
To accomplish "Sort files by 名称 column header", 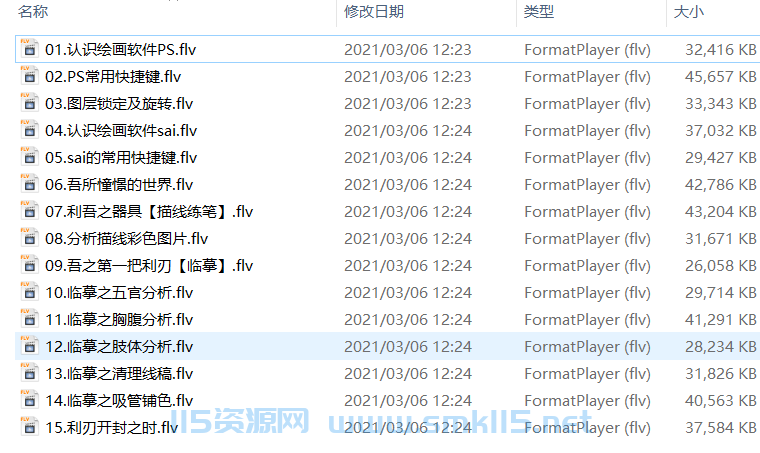I will tap(33, 12).
